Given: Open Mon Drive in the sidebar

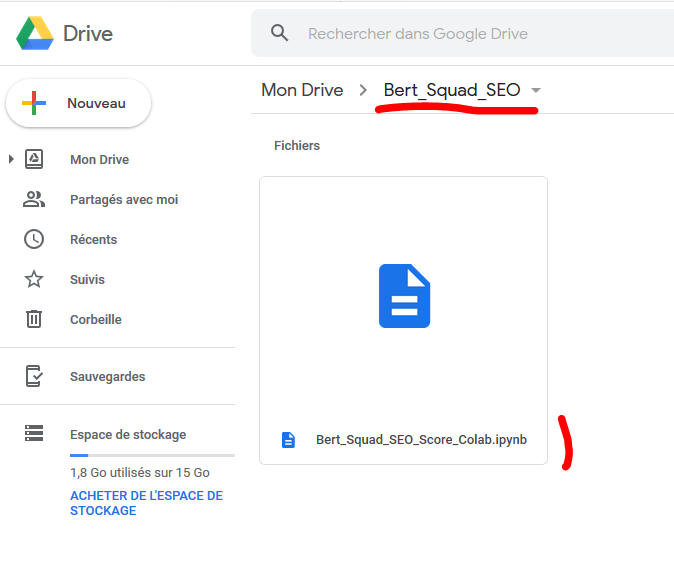Looking at the screenshot, I should coord(99,159).
